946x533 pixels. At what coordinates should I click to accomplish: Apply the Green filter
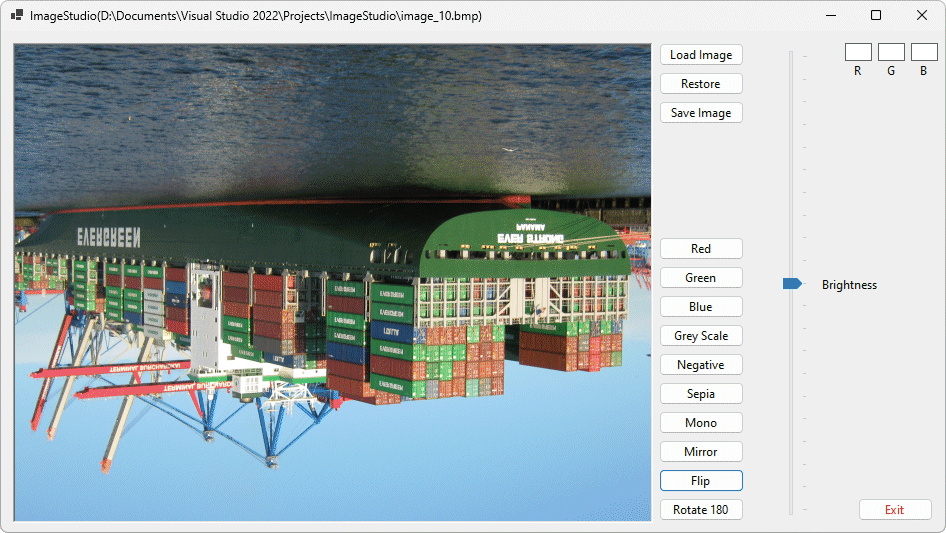click(x=701, y=278)
